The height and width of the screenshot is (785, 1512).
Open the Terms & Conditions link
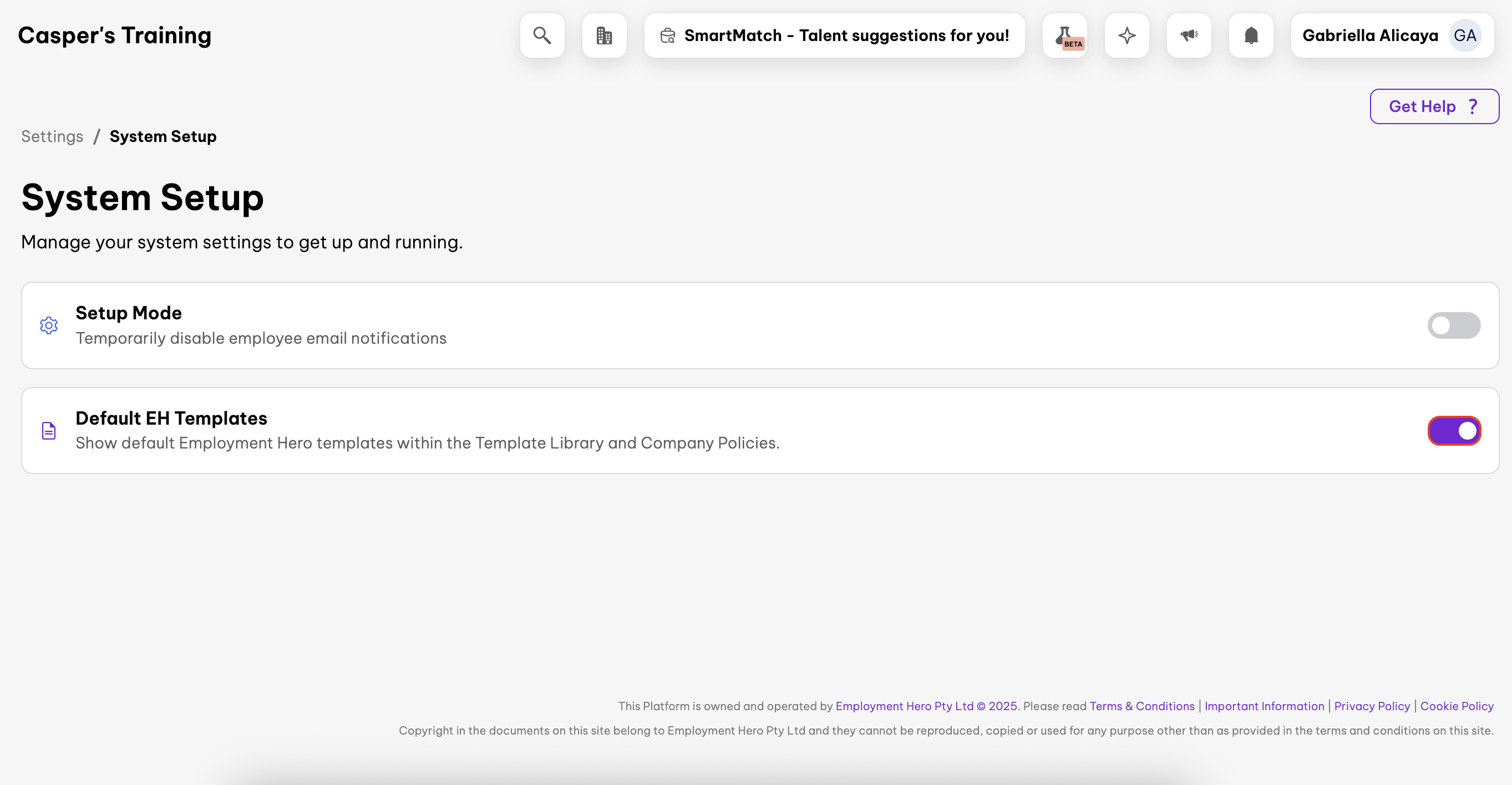coord(1141,706)
